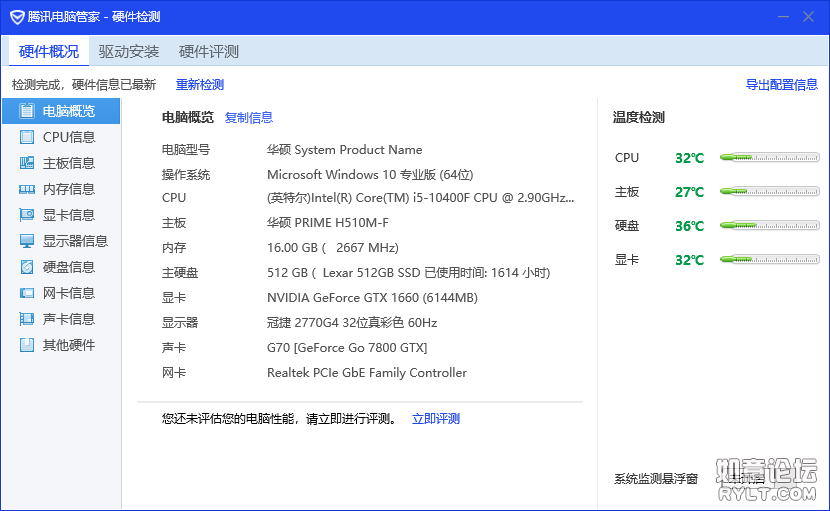Click the 显卡 temperature reading 32℃
830x511 pixels.
[x=689, y=260]
